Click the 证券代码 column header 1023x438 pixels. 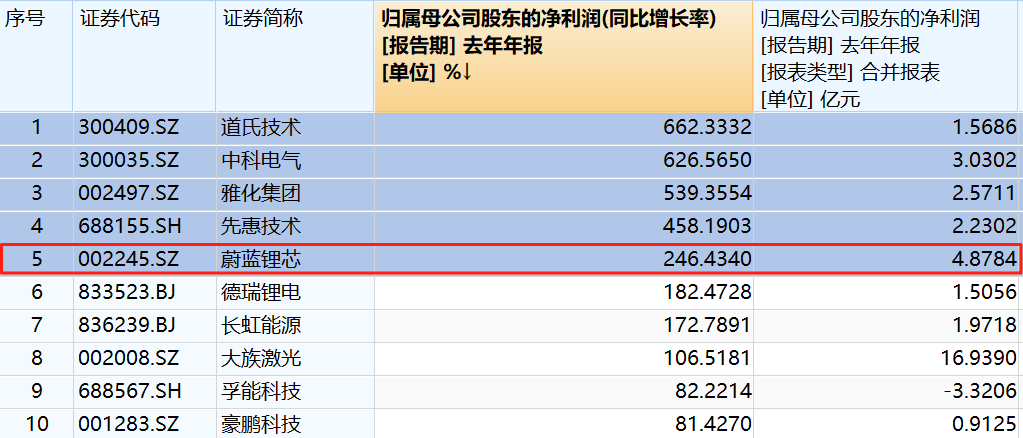pos(144,56)
